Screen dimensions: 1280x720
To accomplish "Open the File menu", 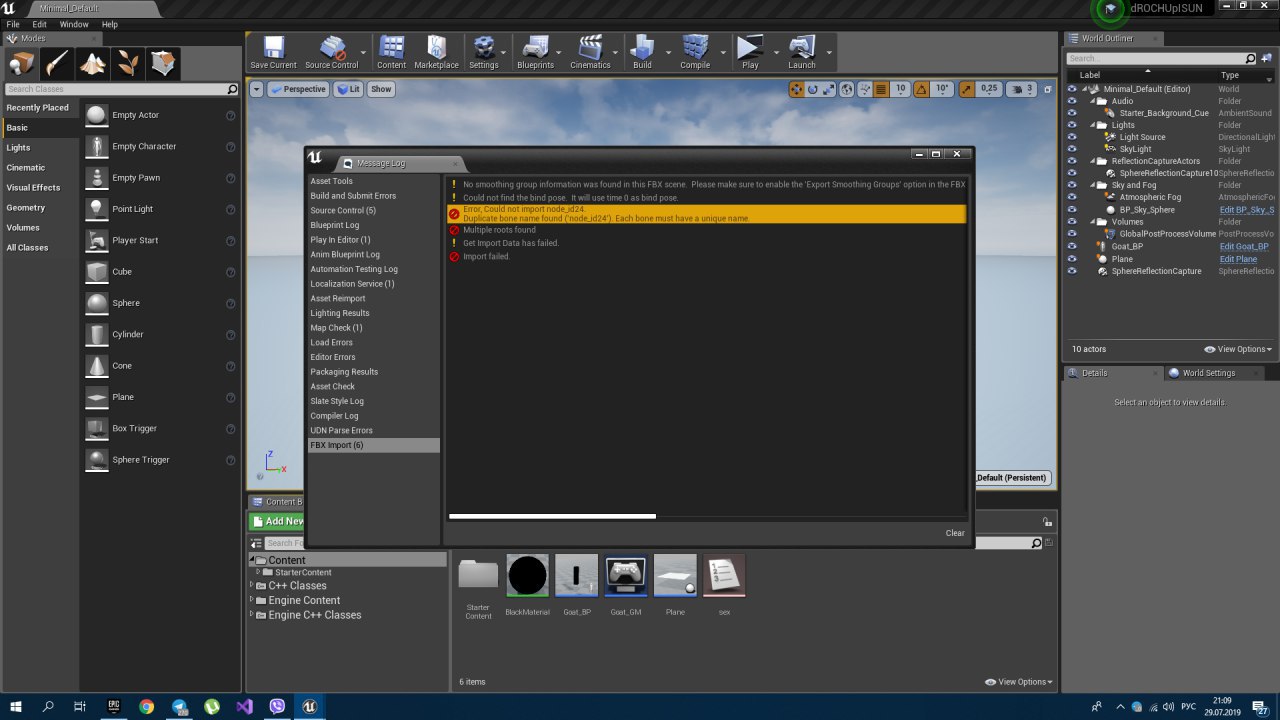I will pyautogui.click(x=13, y=24).
